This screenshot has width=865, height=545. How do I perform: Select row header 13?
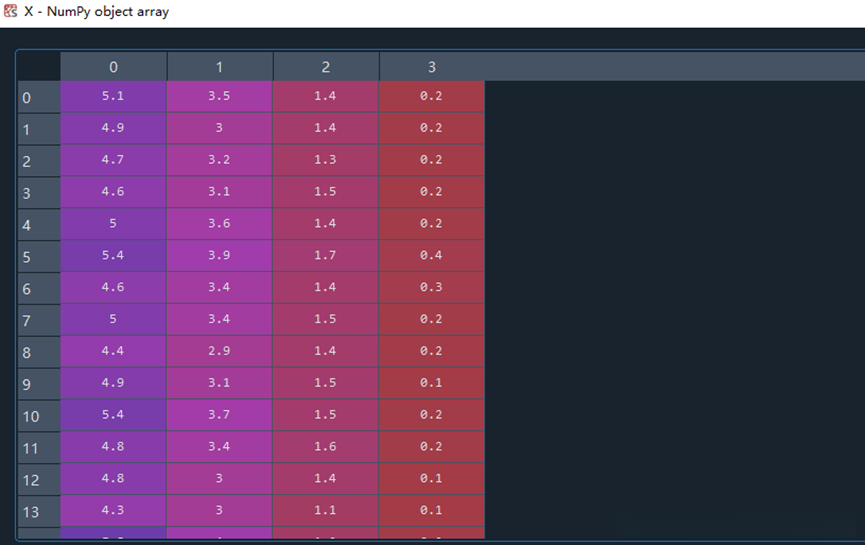click(39, 512)
